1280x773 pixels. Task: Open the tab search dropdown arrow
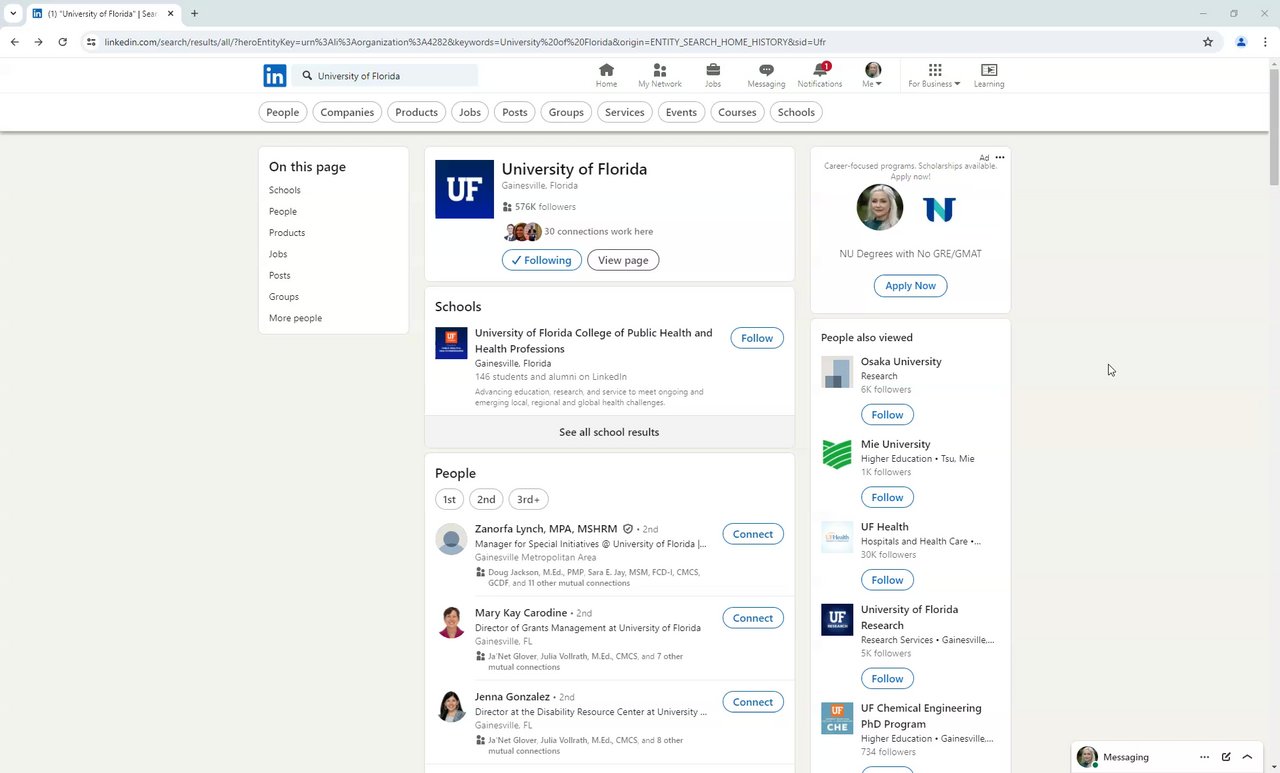[x=13, y=14]
